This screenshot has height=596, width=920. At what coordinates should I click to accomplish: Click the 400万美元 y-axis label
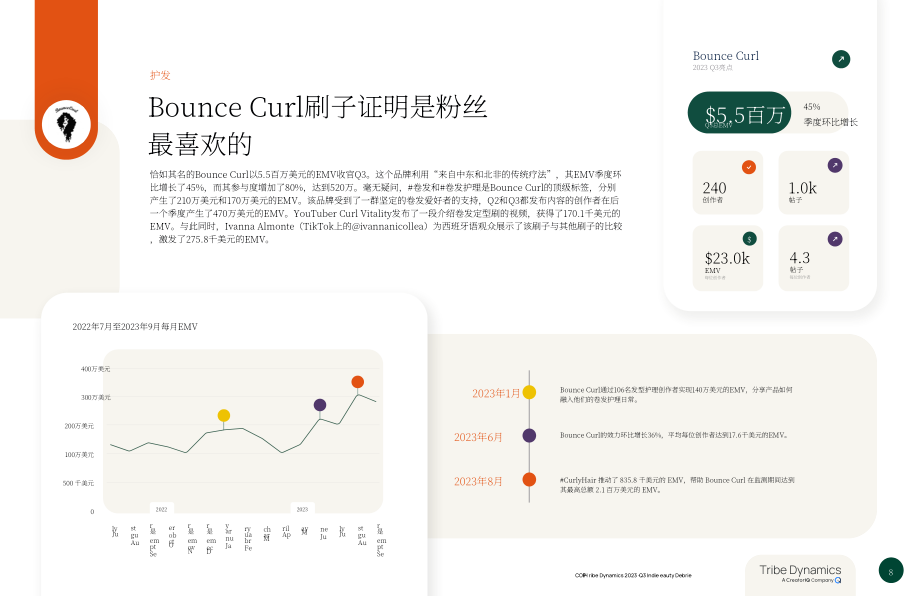click(95, 369)
